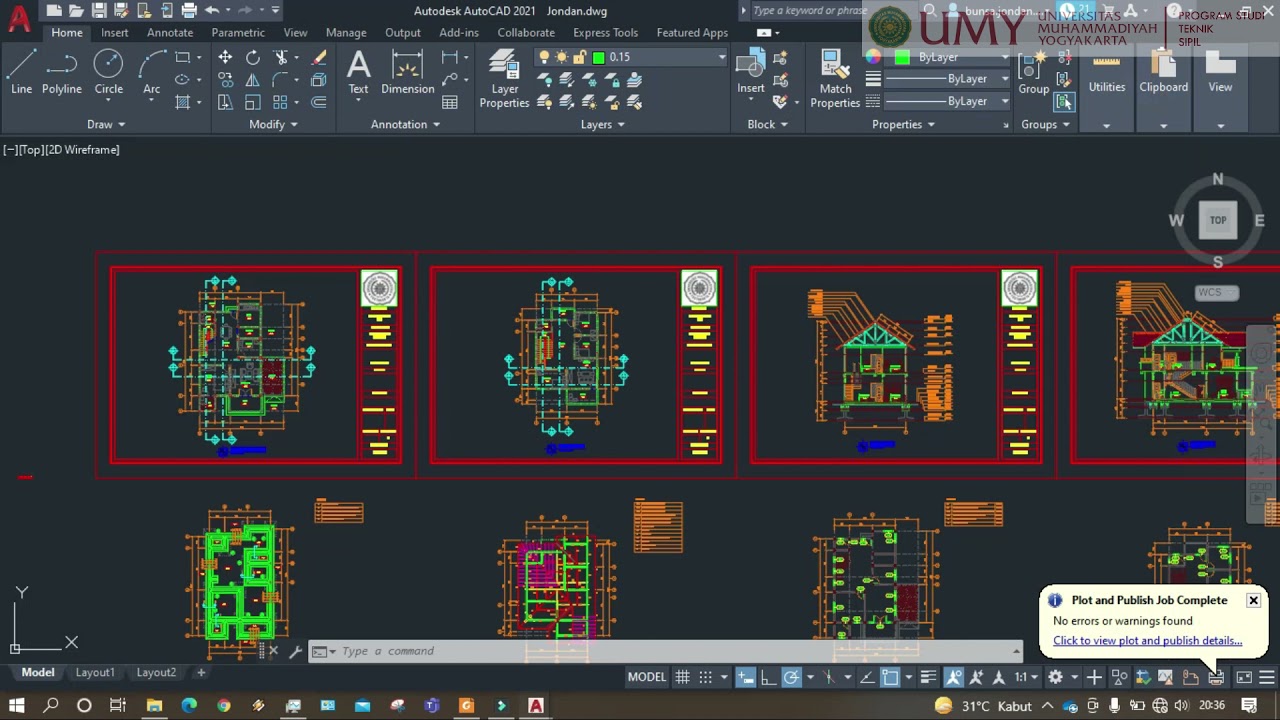The image size is (1280, 720).
Task: Click the TOP face of ViewCube
Action: click(1218, 220)
